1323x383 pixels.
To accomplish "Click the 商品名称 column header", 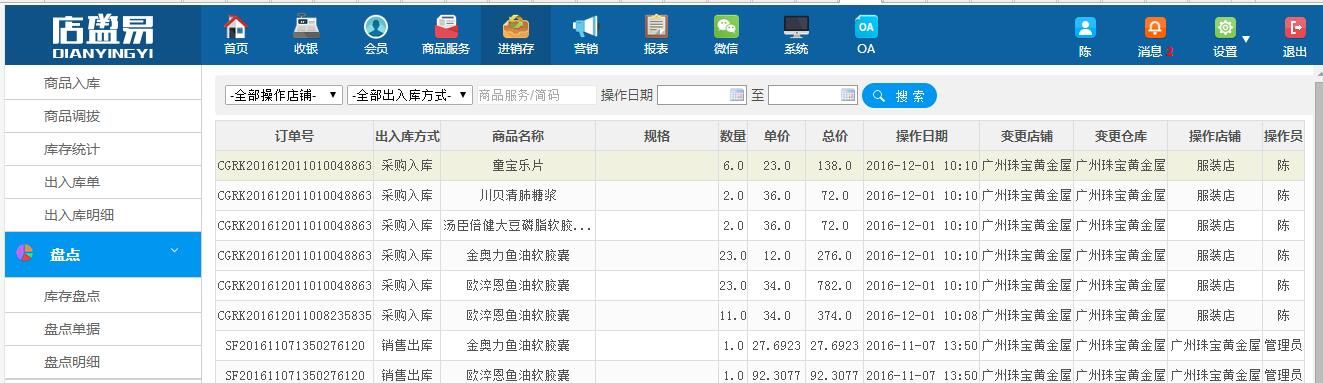I will (x=518, y=136).
